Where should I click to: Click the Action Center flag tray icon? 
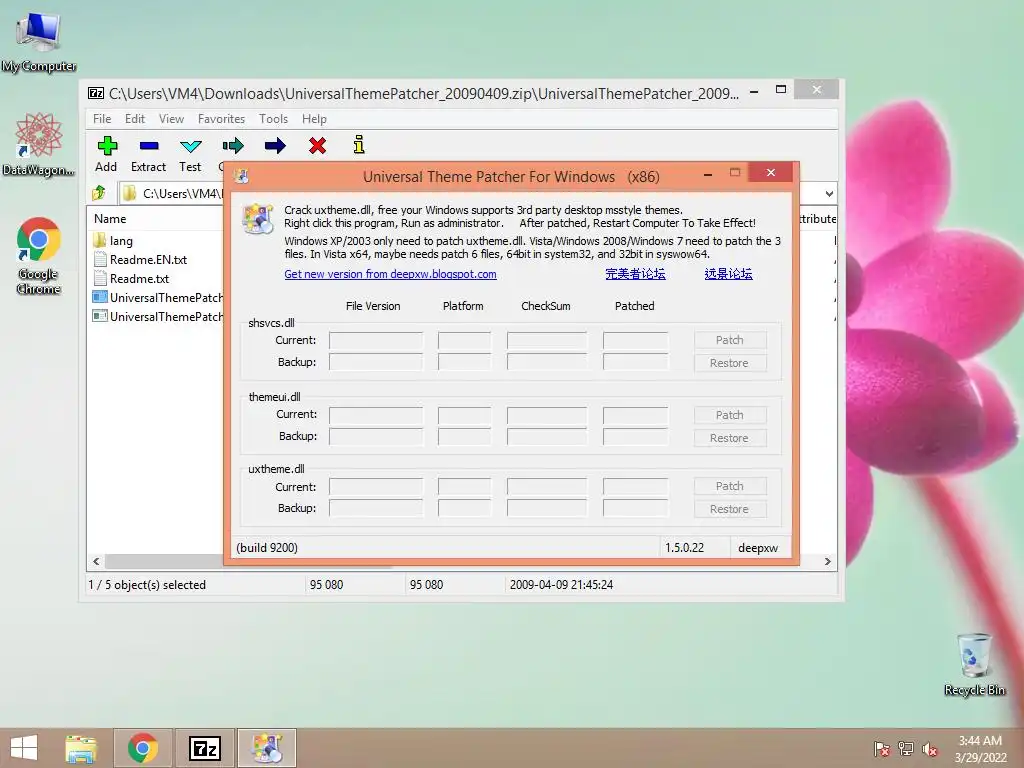click(x=882, y=749)
